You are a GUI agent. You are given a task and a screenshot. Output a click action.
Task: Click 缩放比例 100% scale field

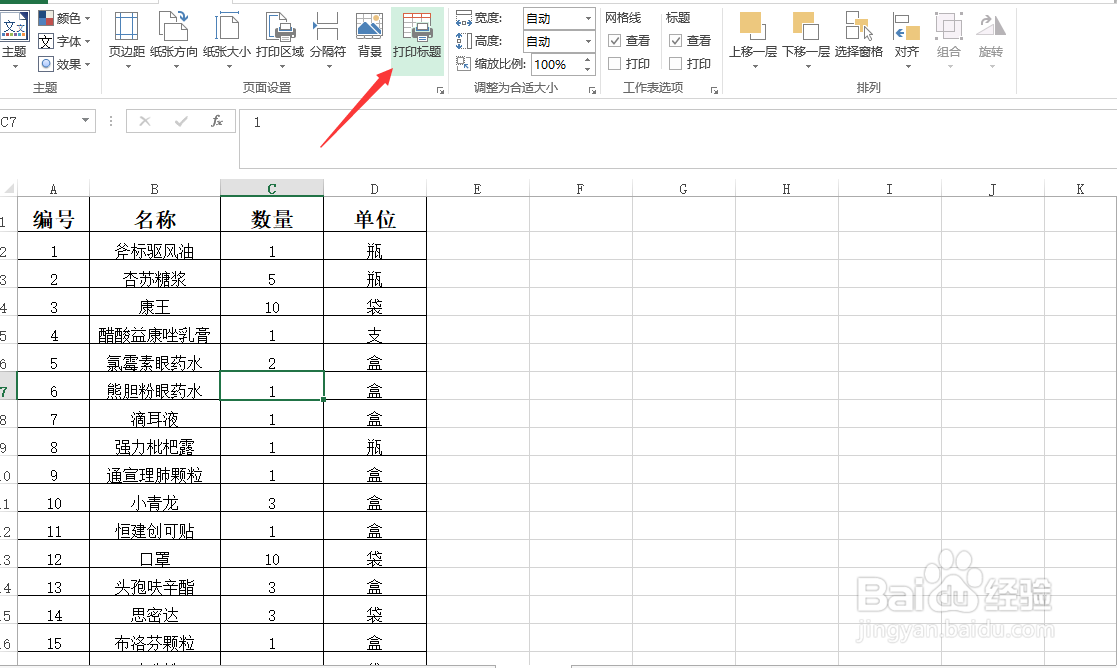click(x=556, y=64)
